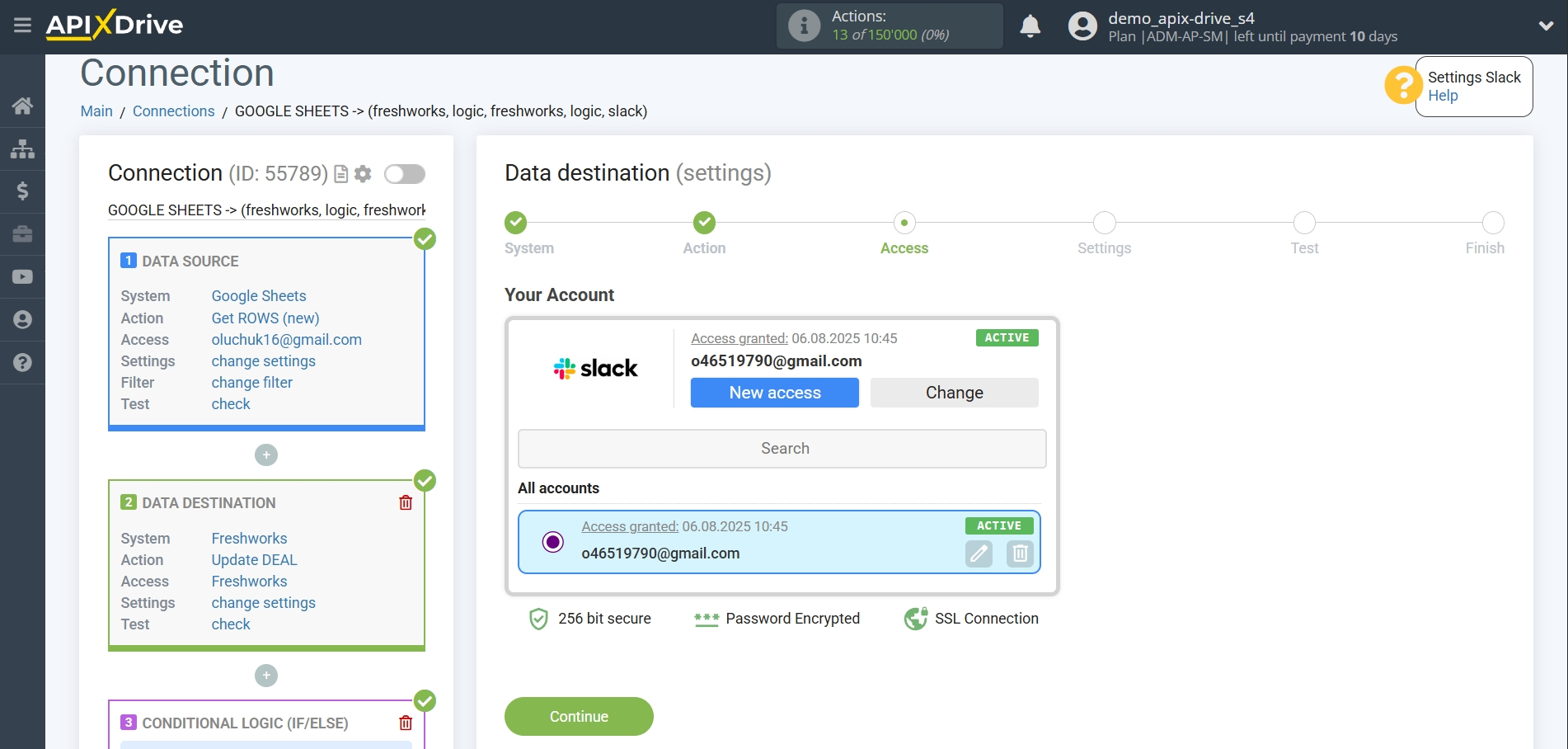
Task: Open oluchuk16@gmail.com access link
Action: [287, 340]
